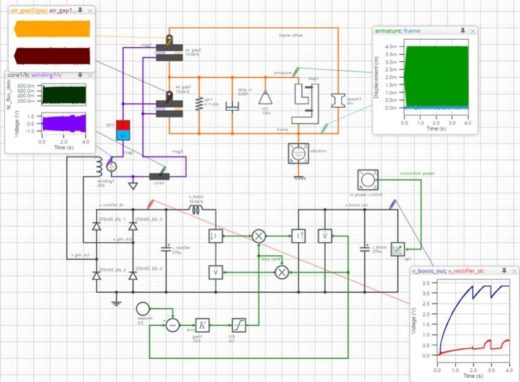This screenshot has width=520, height=382.
Task: Close the air_gap graph panel
Action: [x=90, y=11]
